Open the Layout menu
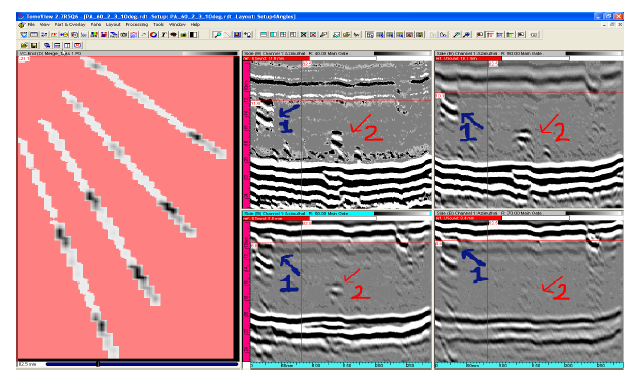The height and width of the screenshot is (378, 636). 113,25
